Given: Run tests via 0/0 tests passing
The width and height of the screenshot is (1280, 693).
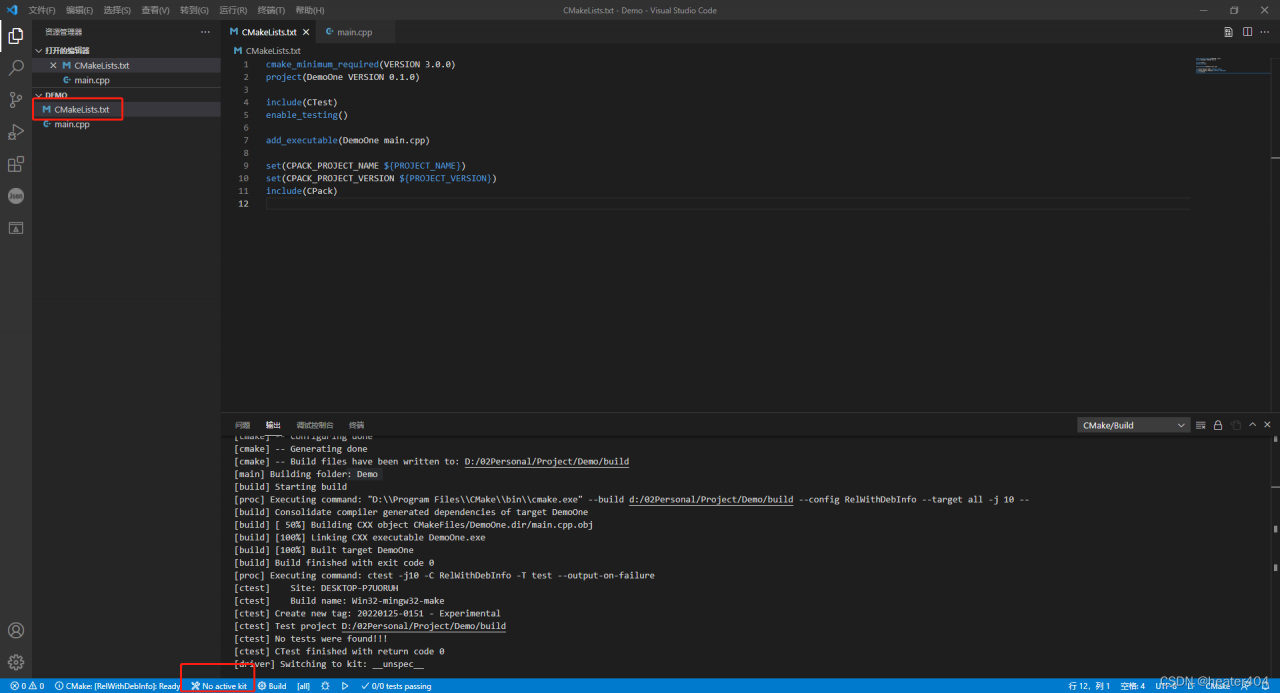Looking at the screenshot, I should point(396,686).
